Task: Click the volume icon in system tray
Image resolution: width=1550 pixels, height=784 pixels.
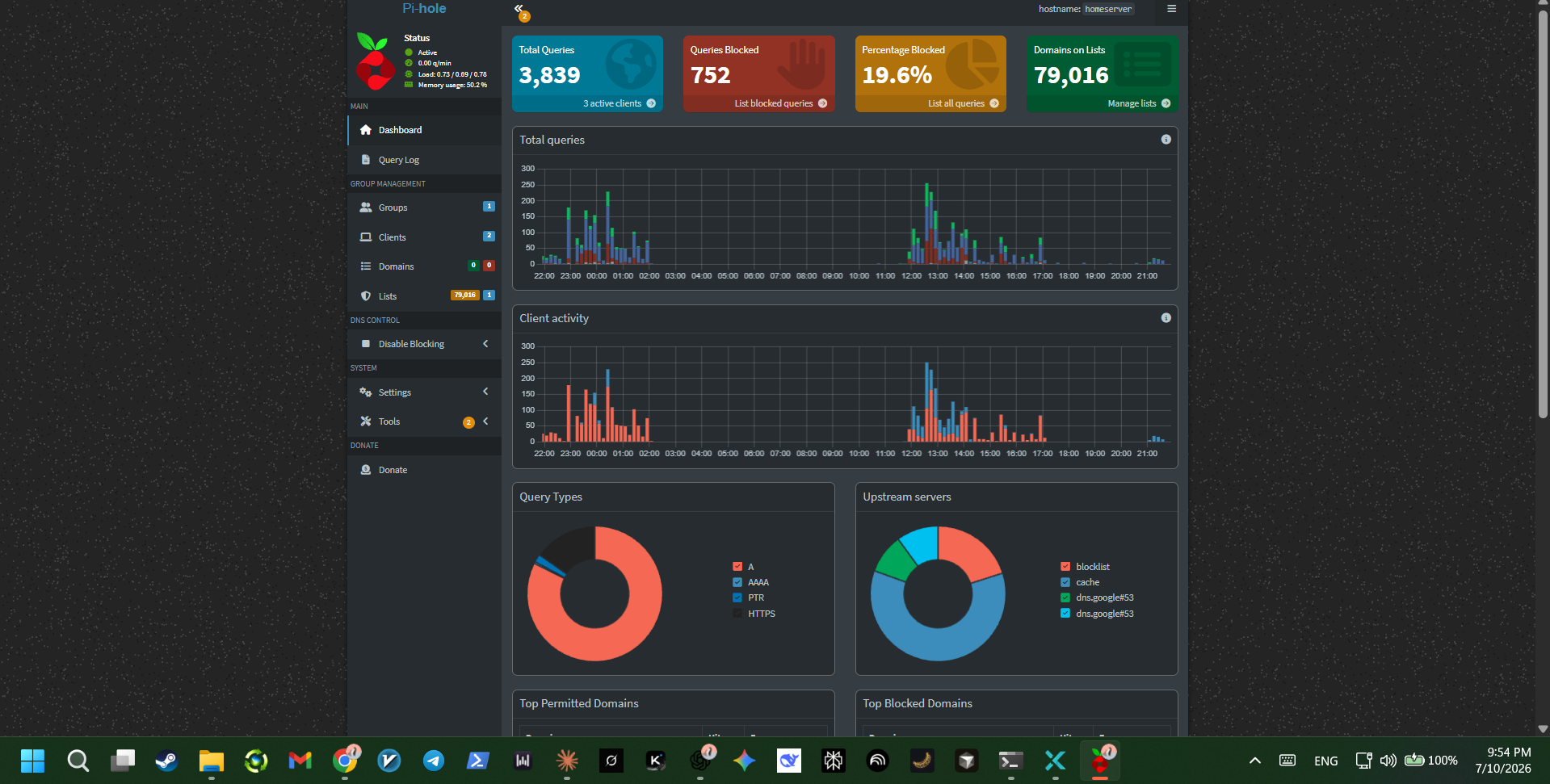Action: 1388,761
